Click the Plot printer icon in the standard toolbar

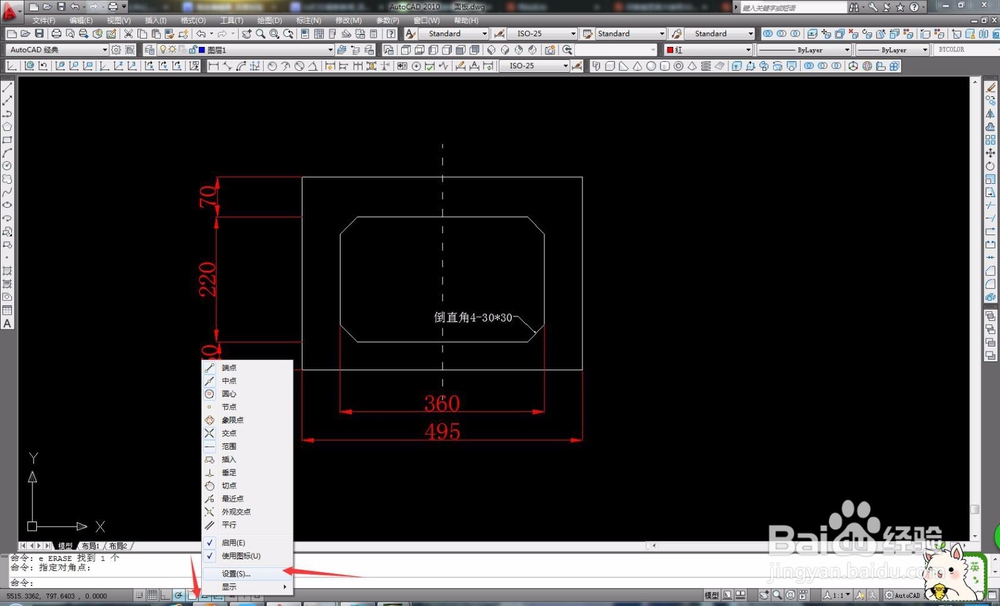[56, 34]
